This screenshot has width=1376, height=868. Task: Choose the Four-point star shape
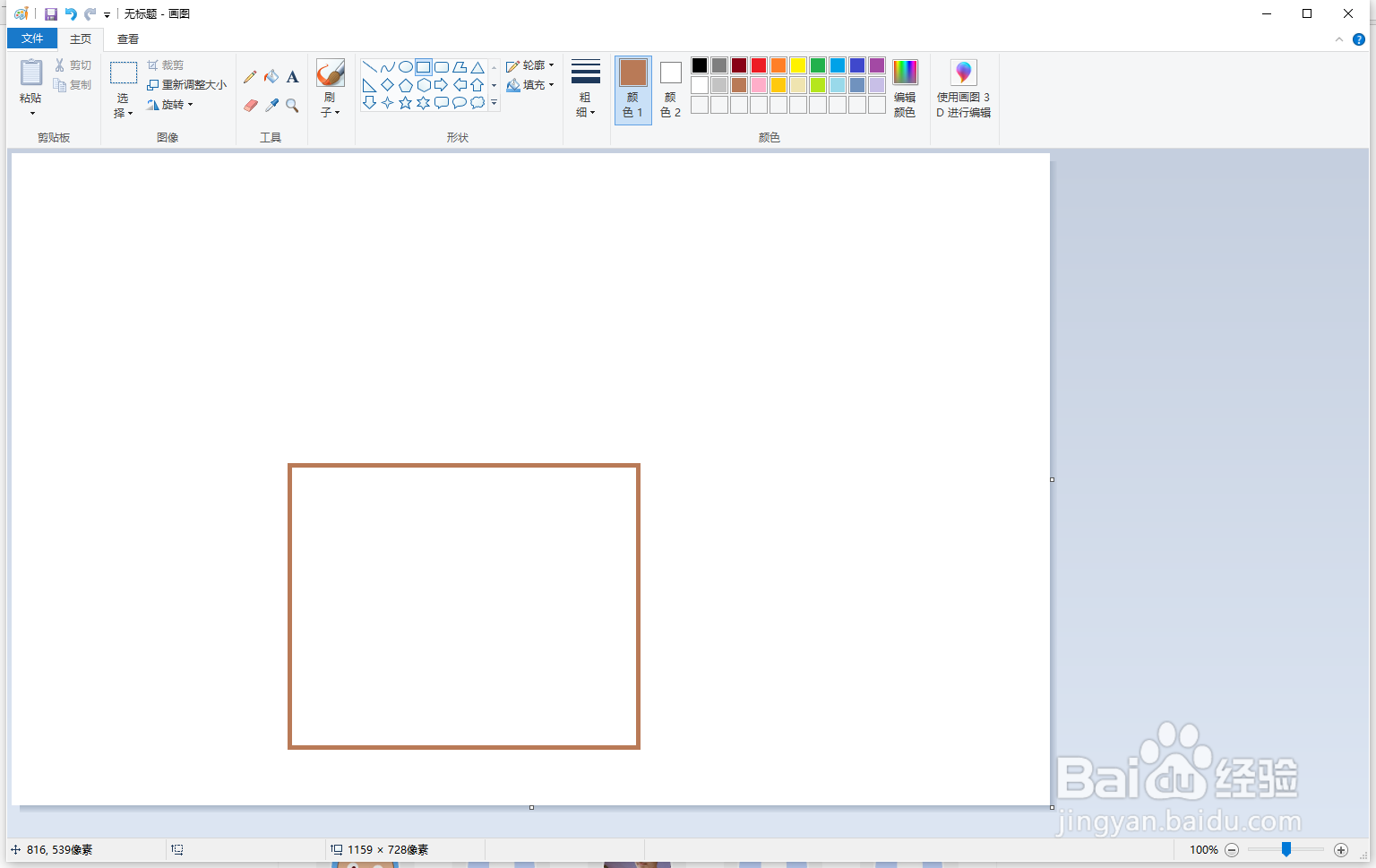(x=387, y=103)
